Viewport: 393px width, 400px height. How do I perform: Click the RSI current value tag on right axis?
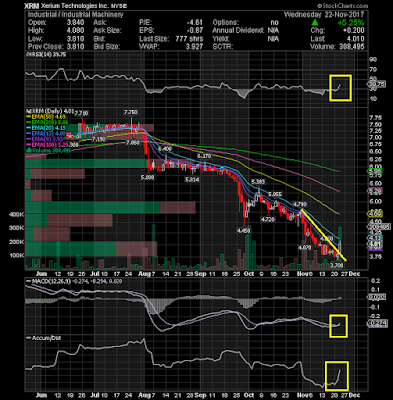coord(376,84)
